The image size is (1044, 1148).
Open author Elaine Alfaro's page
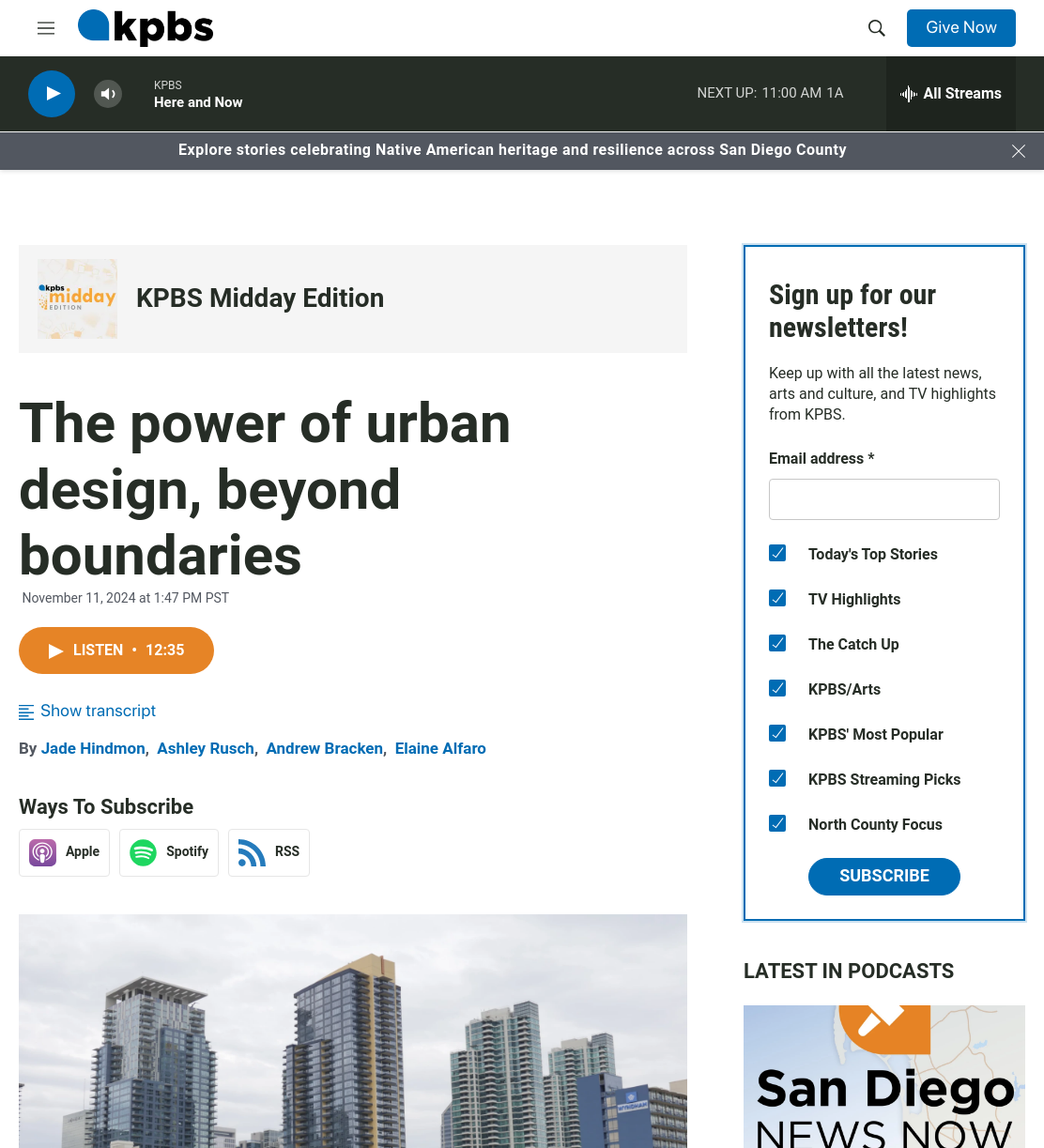coord(440,749)
